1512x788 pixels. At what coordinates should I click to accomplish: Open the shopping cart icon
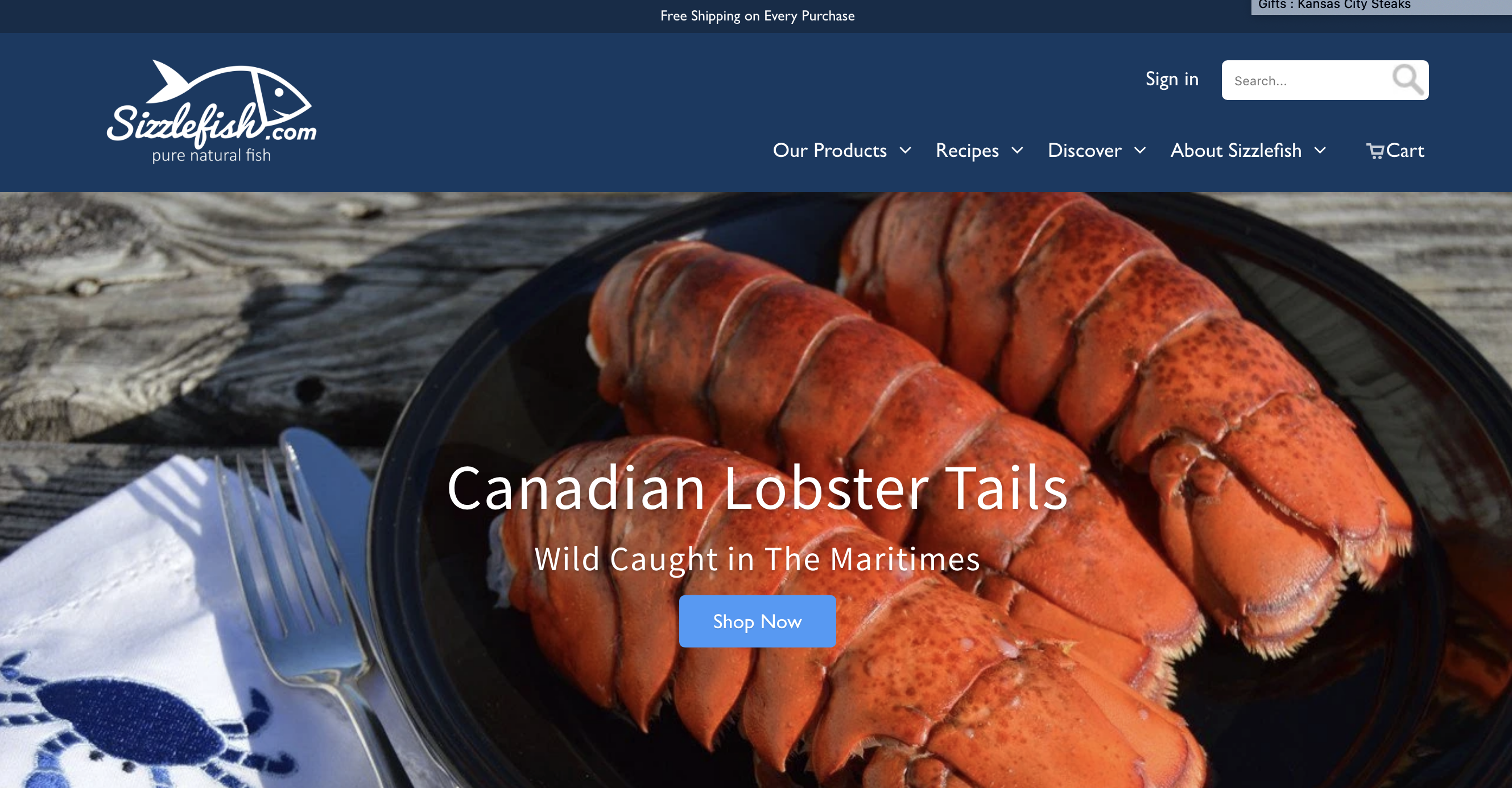(1375, 151)
